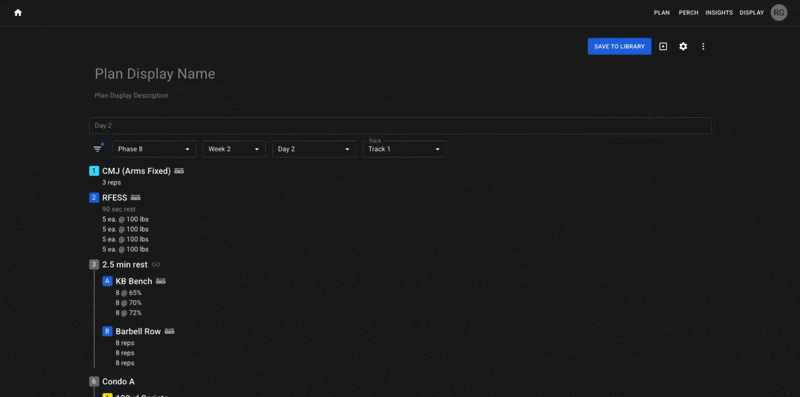Select the A badge for KB Bench
Screen dimensions: 800x397
[107, 281]
